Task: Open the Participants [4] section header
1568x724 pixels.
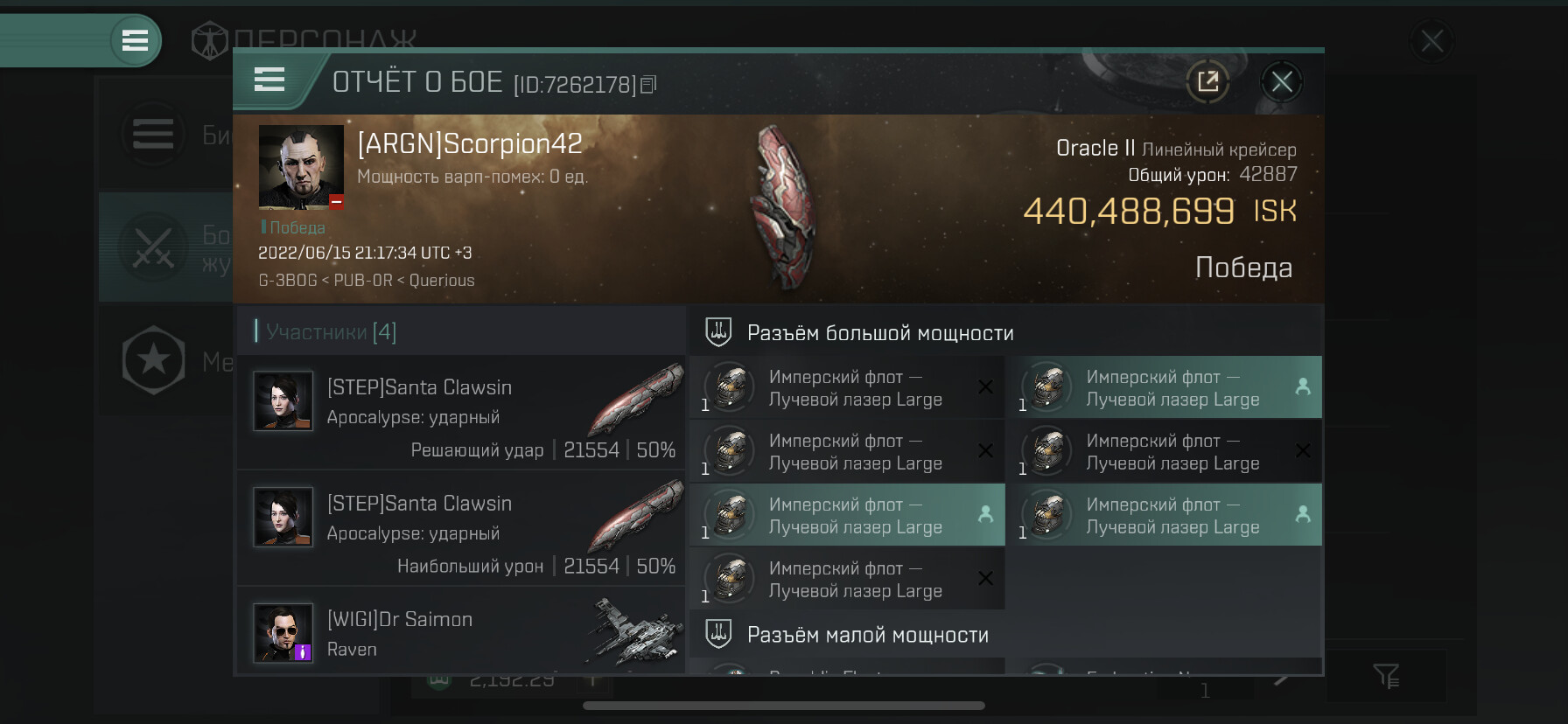Action: click(x=325, y=331)
